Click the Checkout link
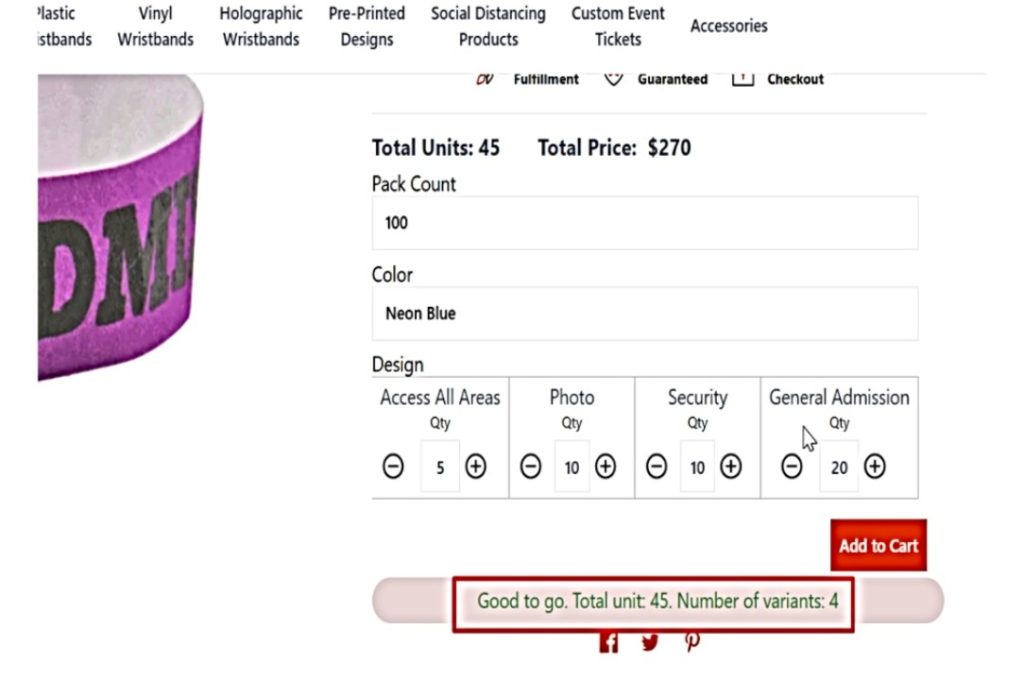 pyautogui.click(x=796, y=78)
